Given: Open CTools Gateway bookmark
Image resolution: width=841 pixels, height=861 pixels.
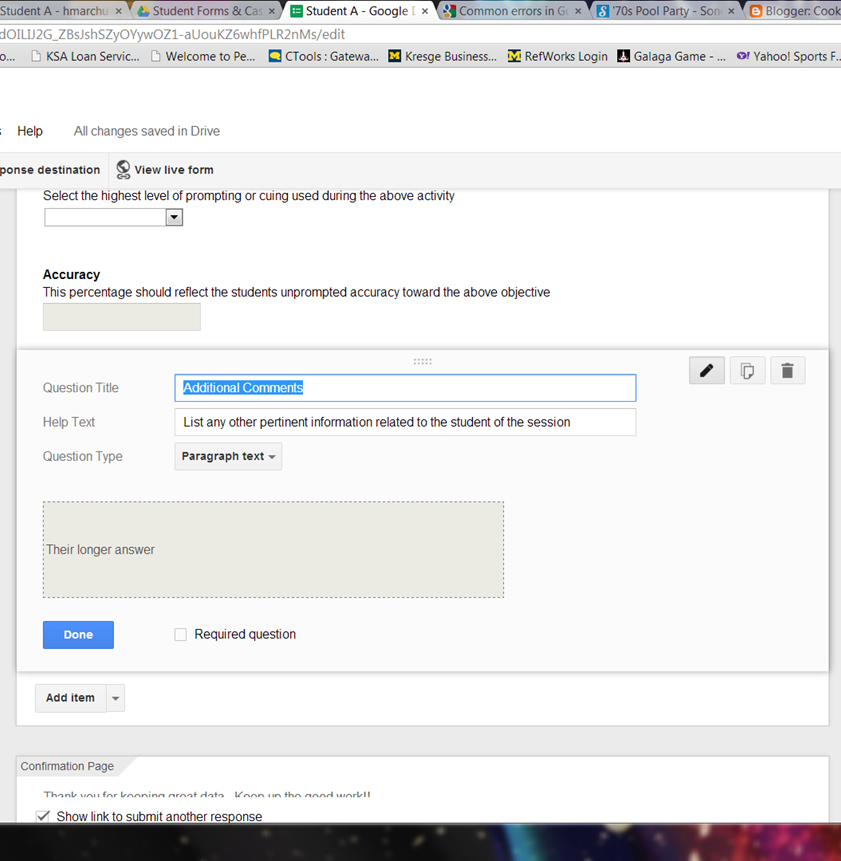Looking at the screenshot, I should pos(324,57).
